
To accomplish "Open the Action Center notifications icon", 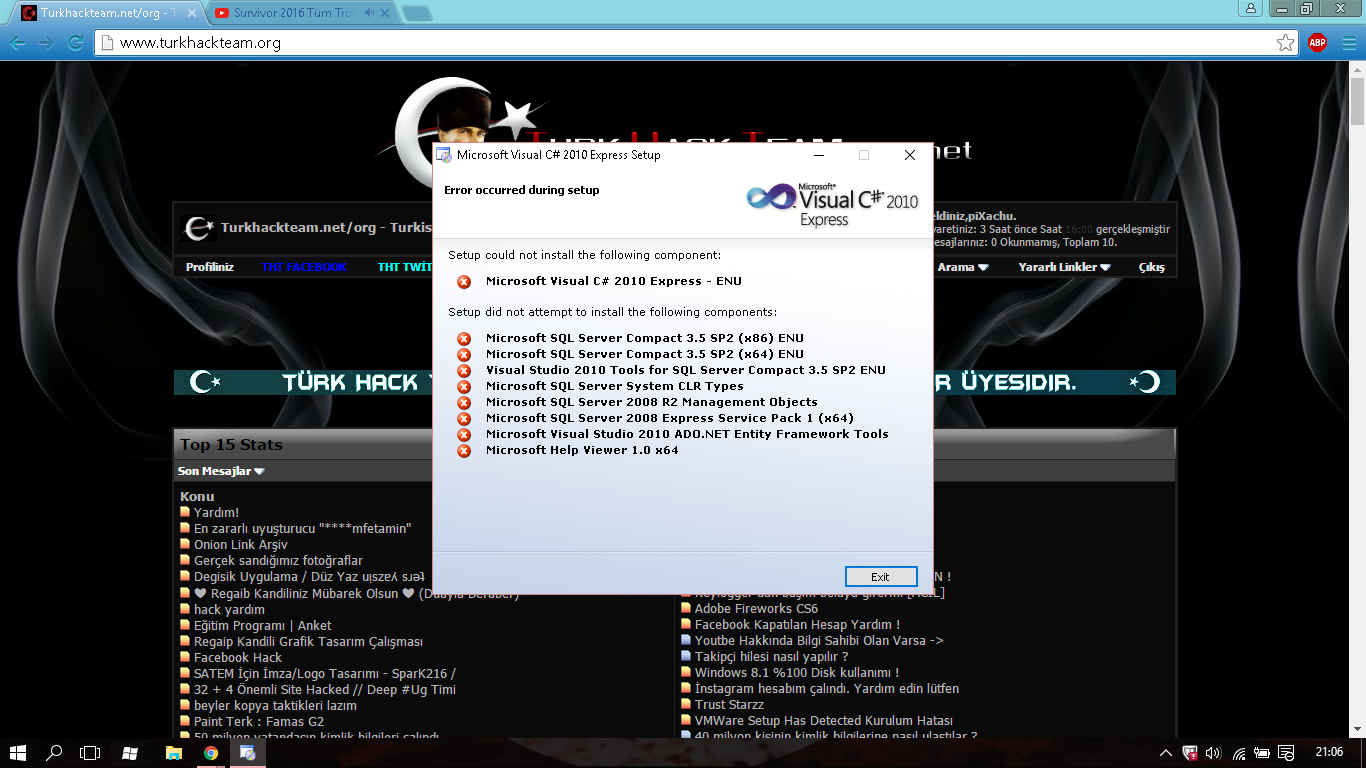I will click(x=1286, y=753).
